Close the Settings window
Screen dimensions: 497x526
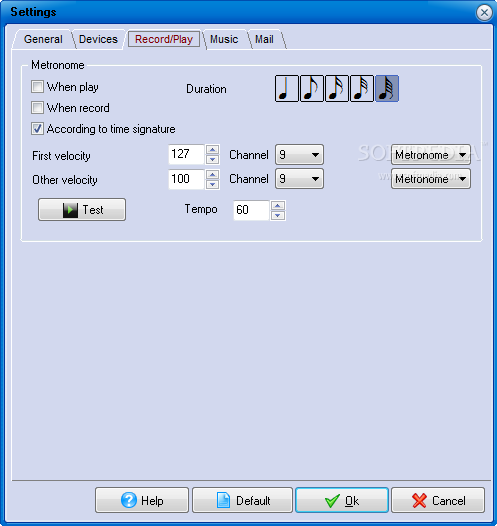484,13
